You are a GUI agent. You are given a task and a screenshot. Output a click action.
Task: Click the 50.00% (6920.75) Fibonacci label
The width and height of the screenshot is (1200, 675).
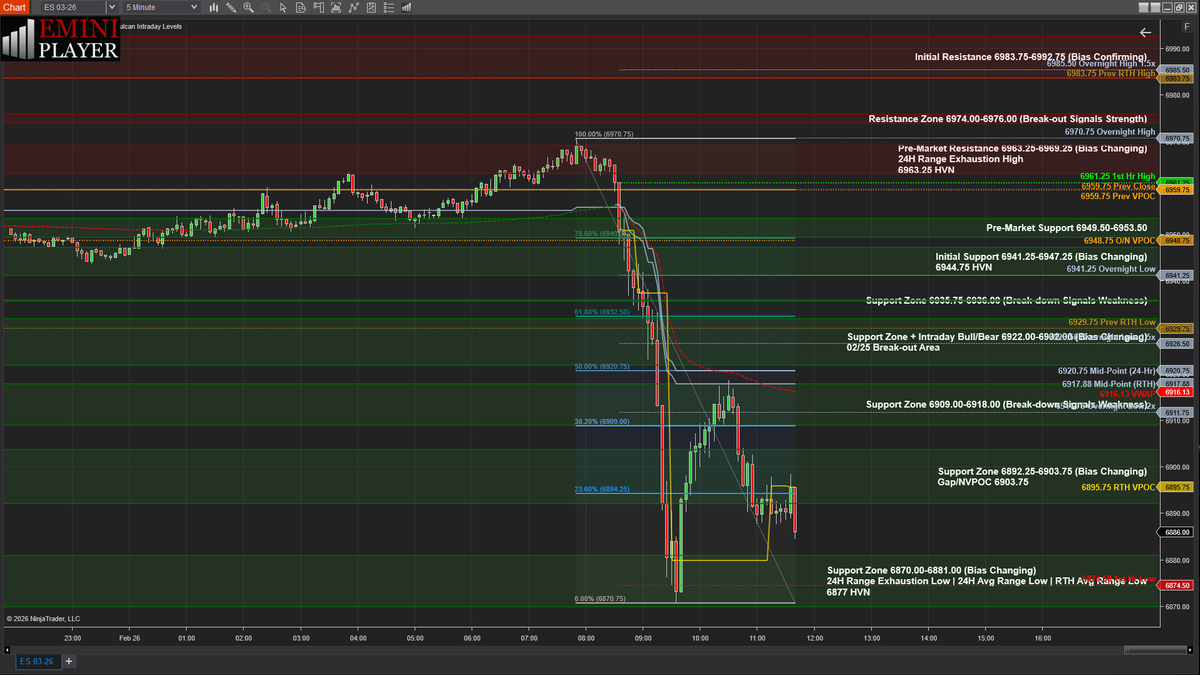click(602, 366)
